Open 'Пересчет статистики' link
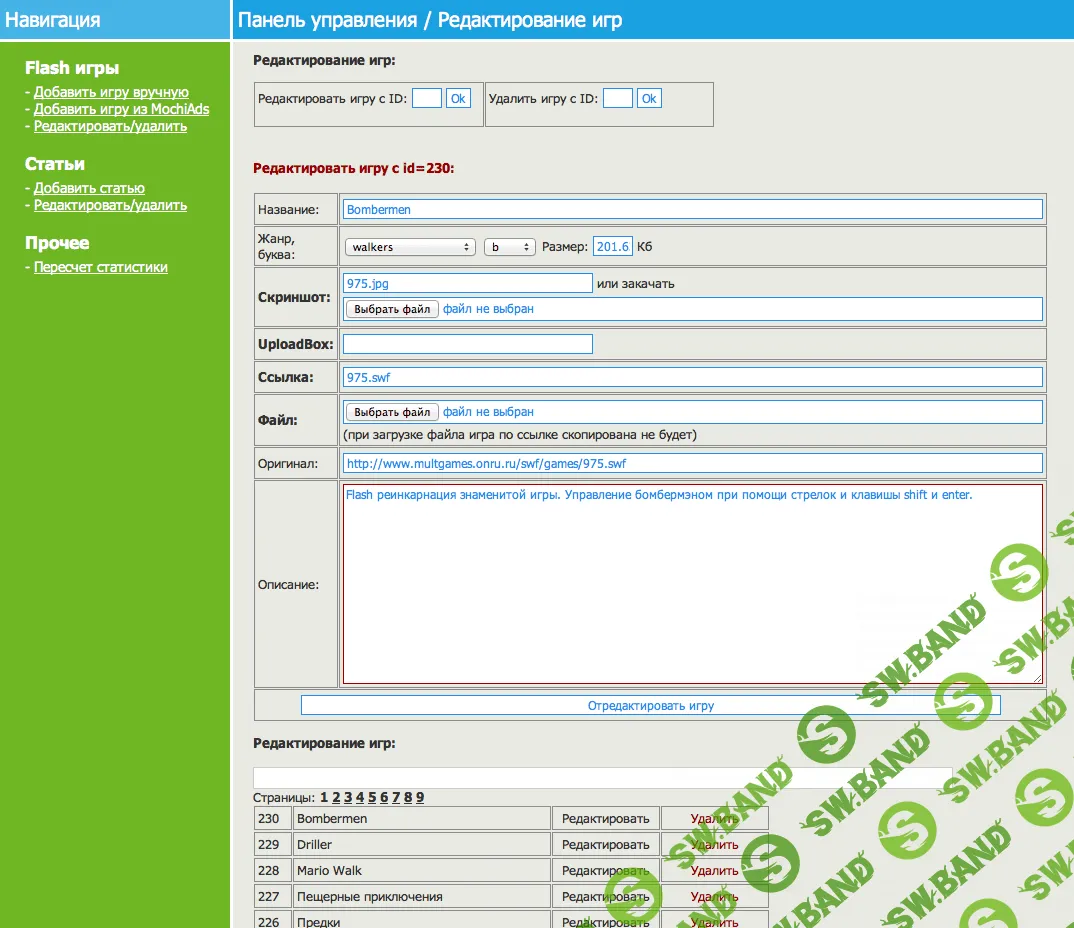Viewport: 1074px width, 928px height. [x=100, y=267]
